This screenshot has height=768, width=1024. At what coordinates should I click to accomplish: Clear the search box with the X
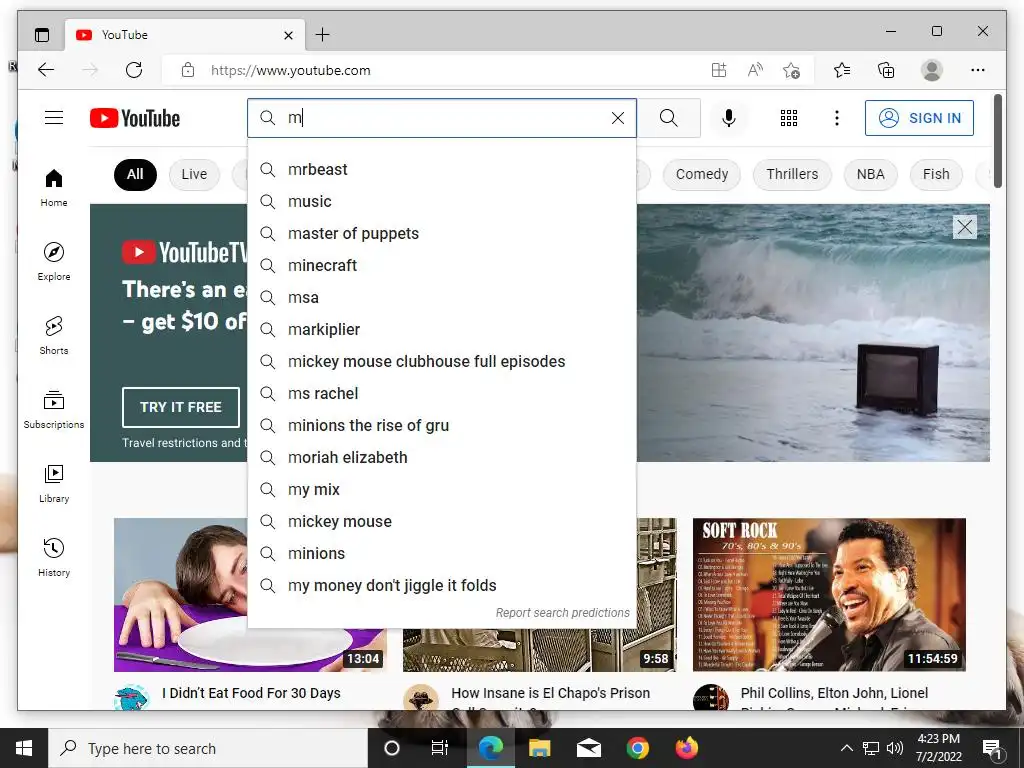[617, 118]
